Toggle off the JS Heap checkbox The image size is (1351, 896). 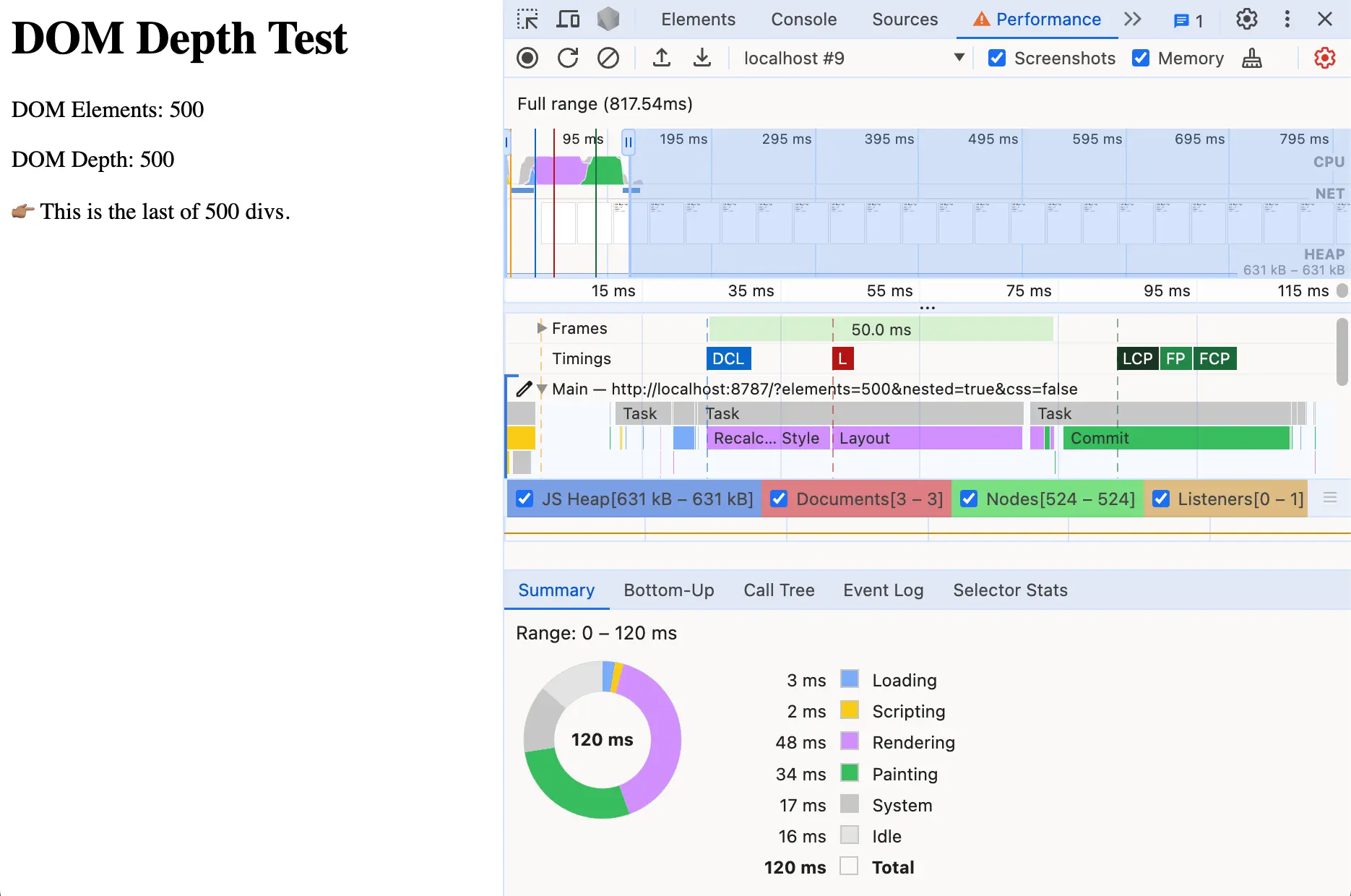[x=524, y=499]
